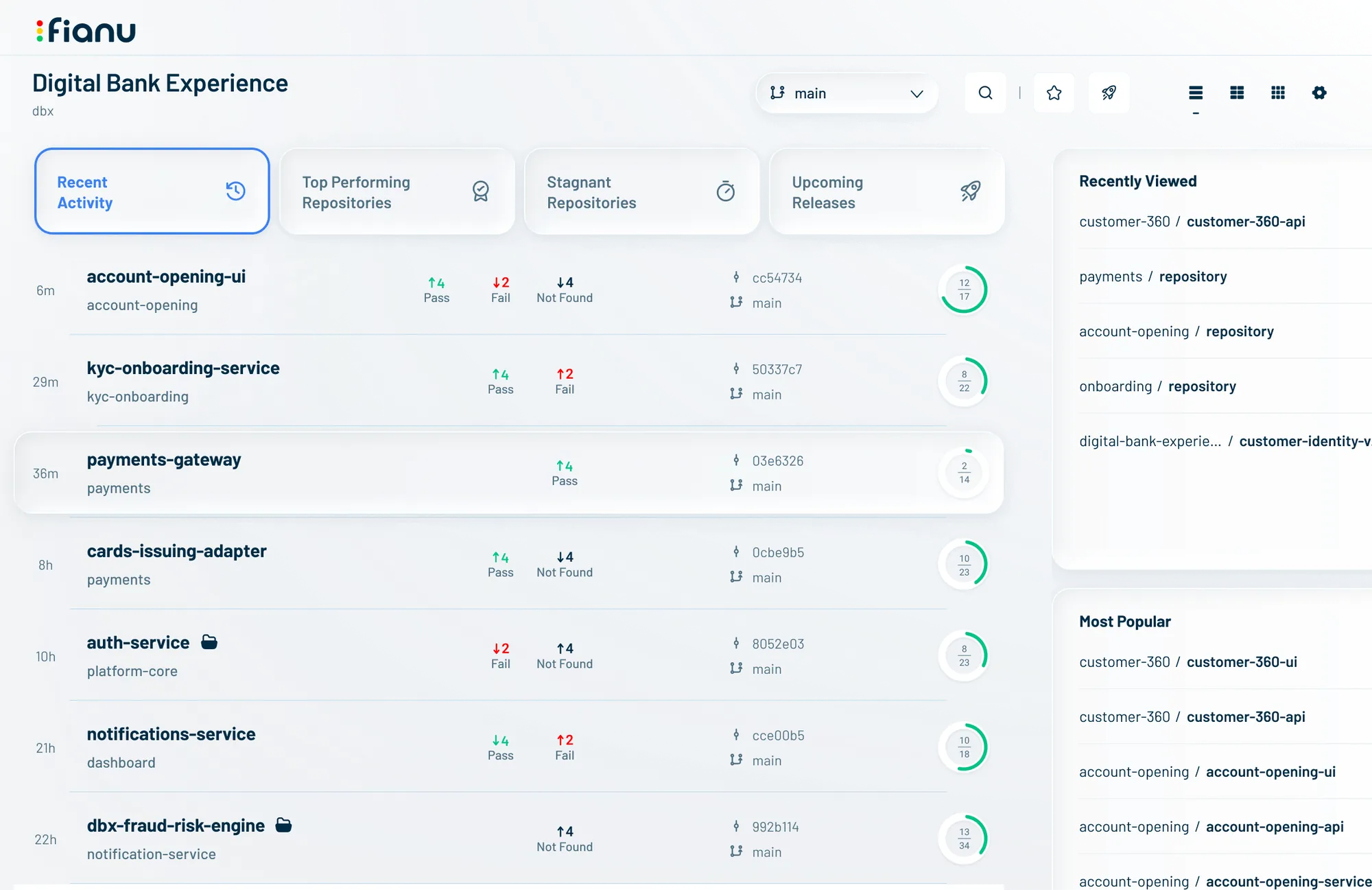This screenshot has width=1372, height=890.
Task: Switch to list view layout icon
Action: pyautogui.click(x=1196, y=93)
